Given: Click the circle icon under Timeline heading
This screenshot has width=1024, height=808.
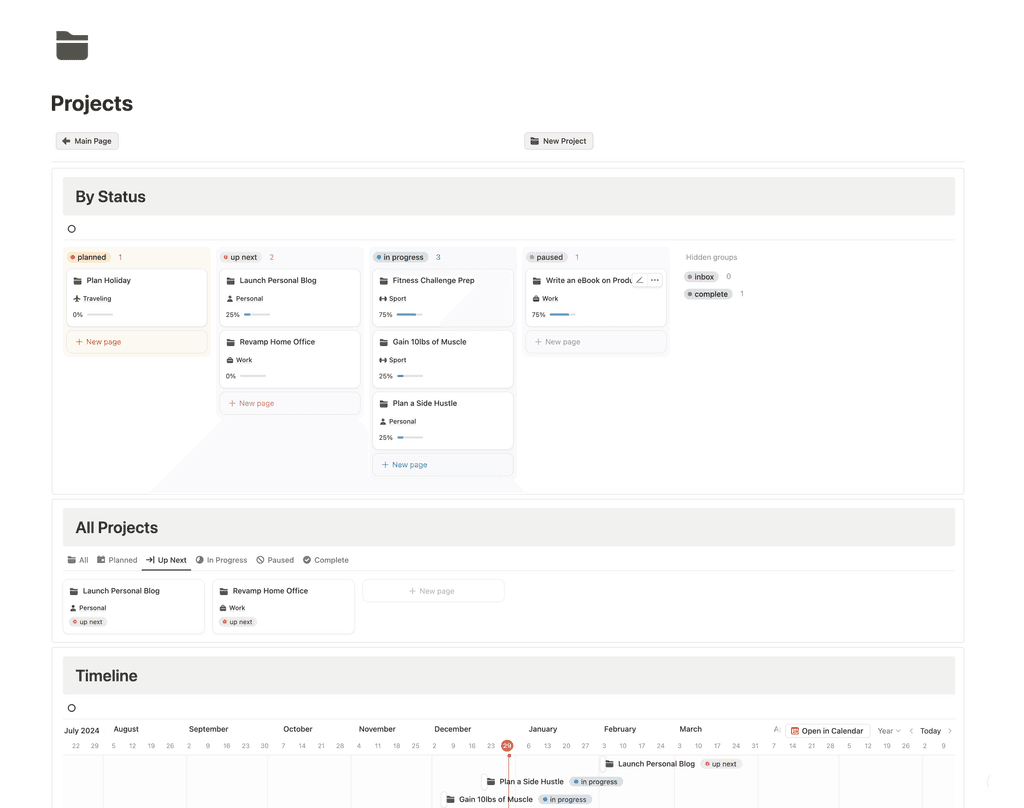Looking at the screenshot, I should [x=72, y=708].
